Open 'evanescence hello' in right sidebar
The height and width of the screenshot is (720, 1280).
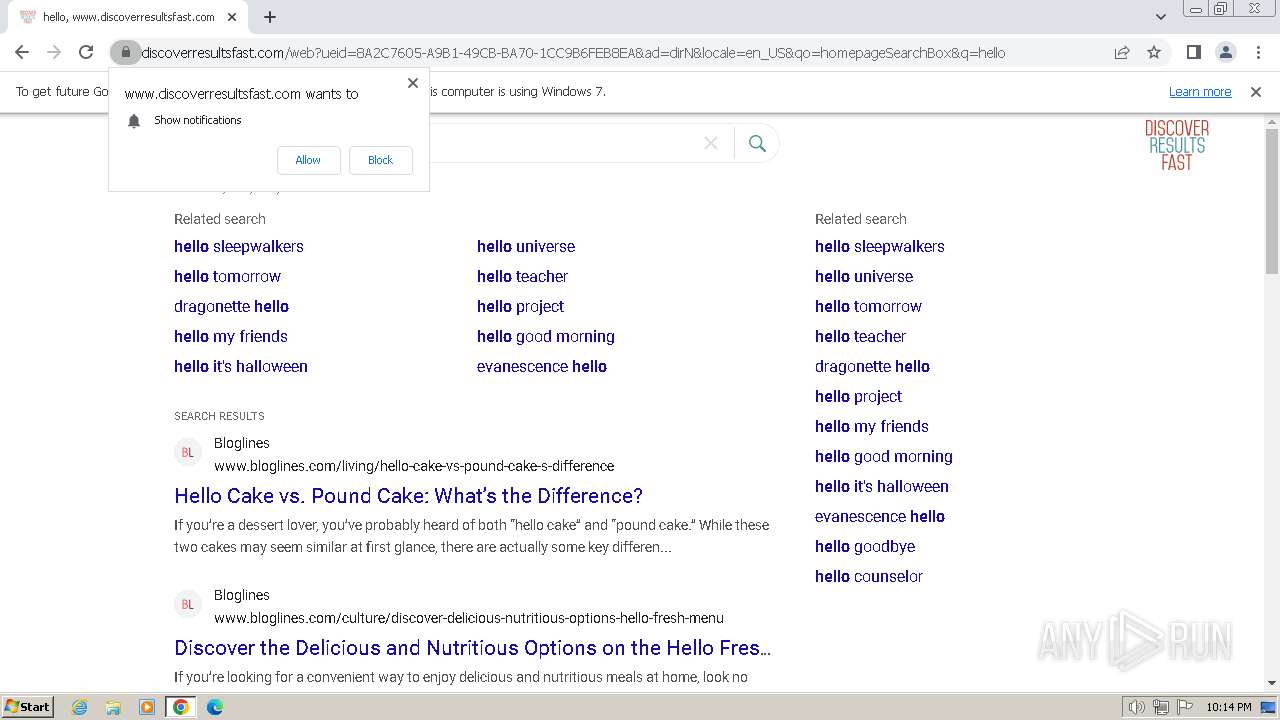(880, 516)
